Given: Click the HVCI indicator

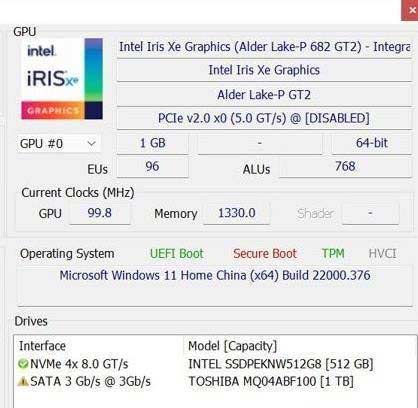Looking at the screenshot, I should [x=382, y=254].
